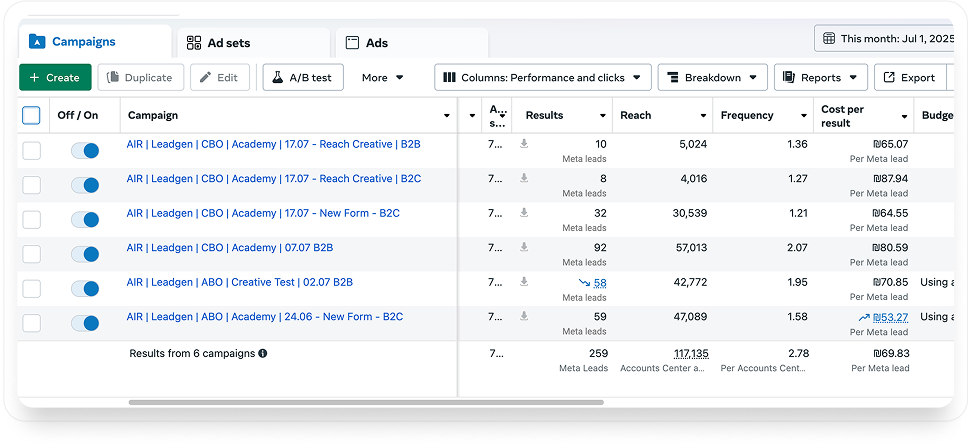The height and width of the screenshot is (448, 972).
Task: Click download icon in first campaign row
Action: [524, 144]
